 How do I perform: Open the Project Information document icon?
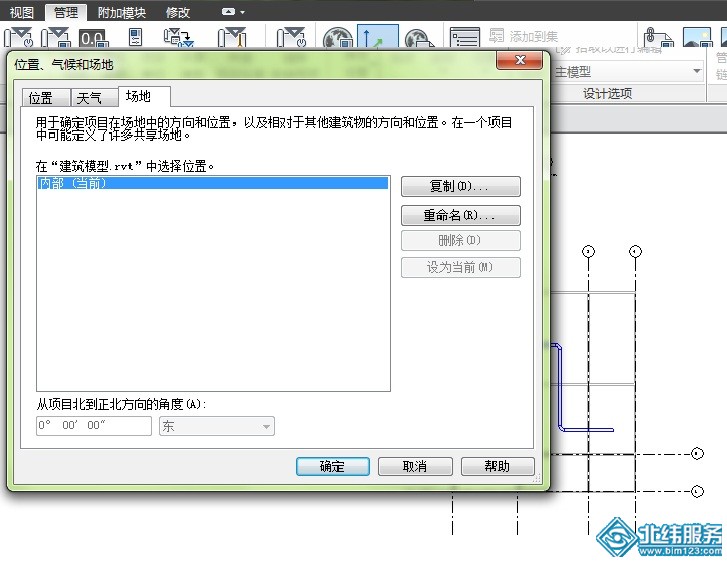(135, 37)
